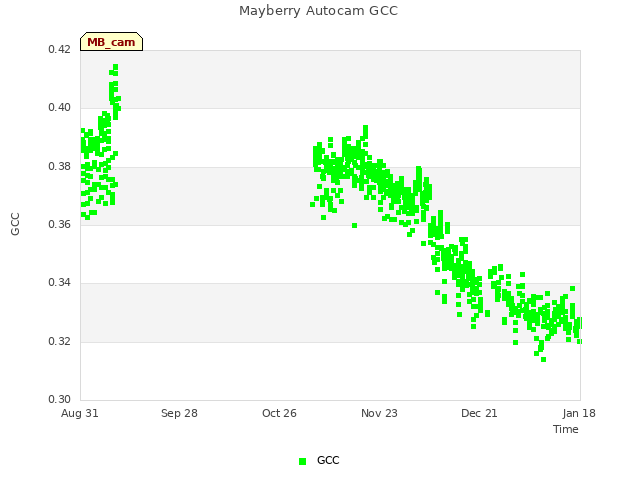Click the Time axis title
The width and height of the screenshot is (640, 480).
(x=566, y=429)
